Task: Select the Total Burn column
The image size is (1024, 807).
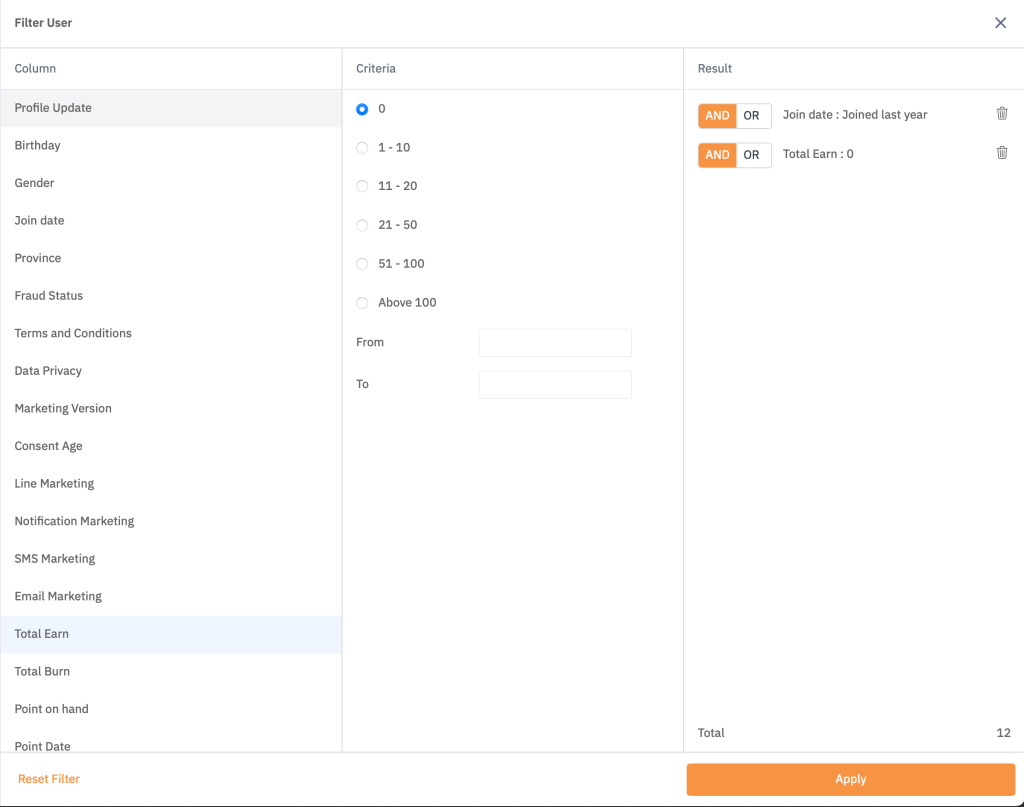Action: click(x=42, y=672)
